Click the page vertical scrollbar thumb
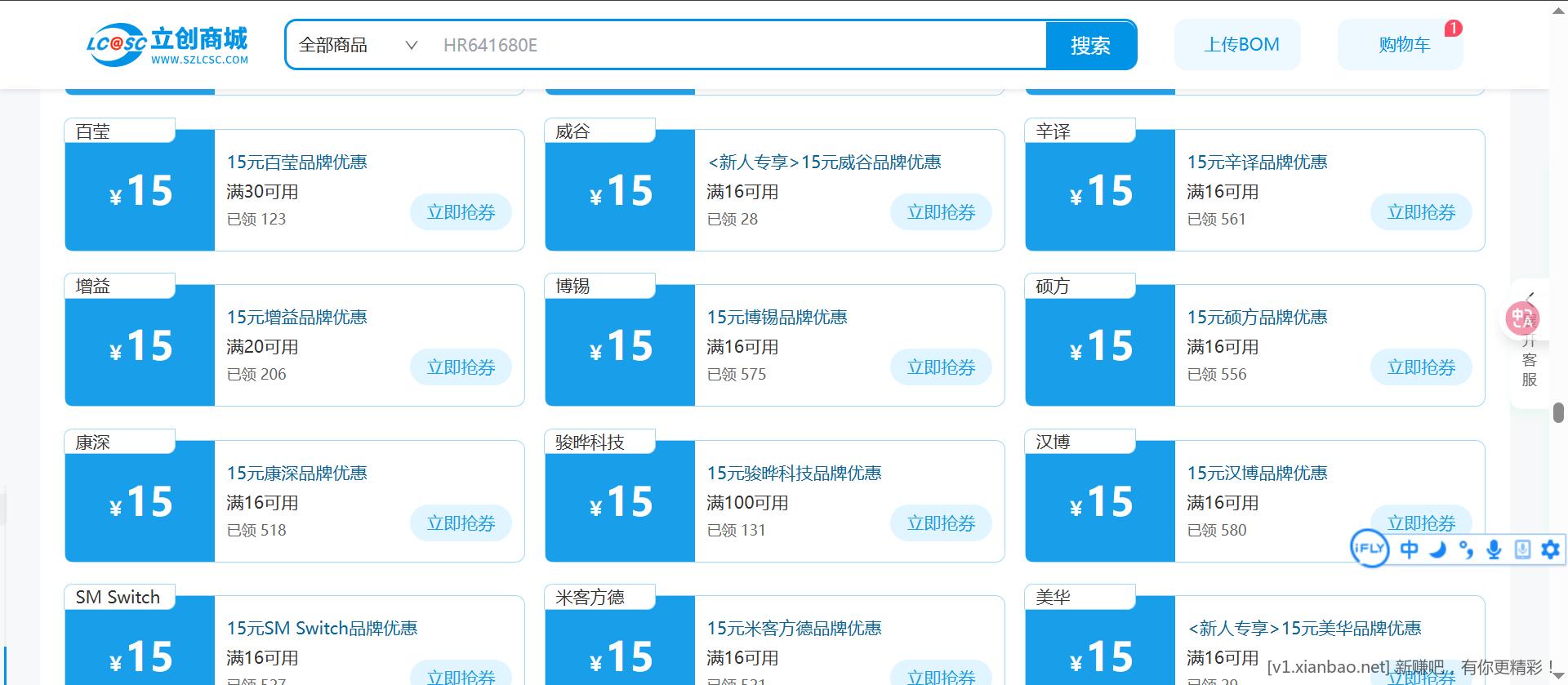This screenshot has height=685, width=1568. click(1558, 411)
